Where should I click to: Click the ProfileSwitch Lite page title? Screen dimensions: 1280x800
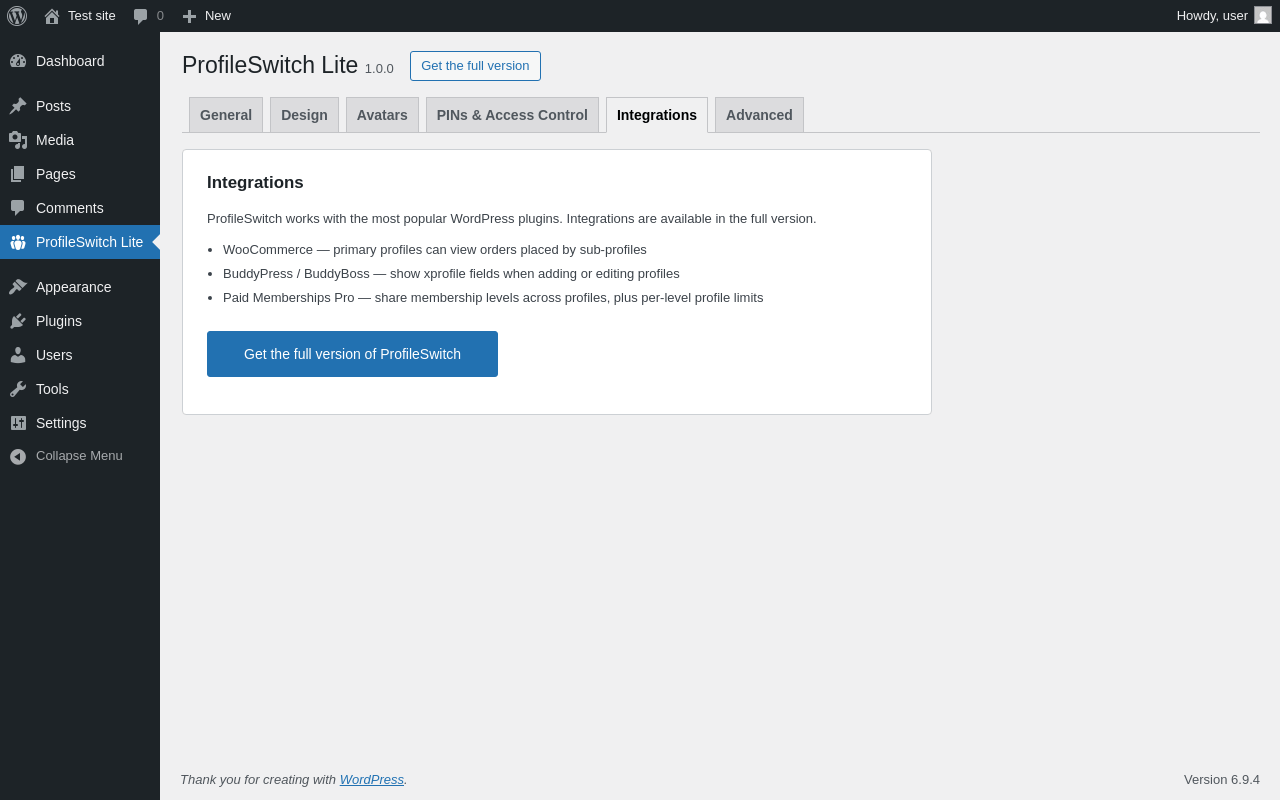tap(270, 65)
